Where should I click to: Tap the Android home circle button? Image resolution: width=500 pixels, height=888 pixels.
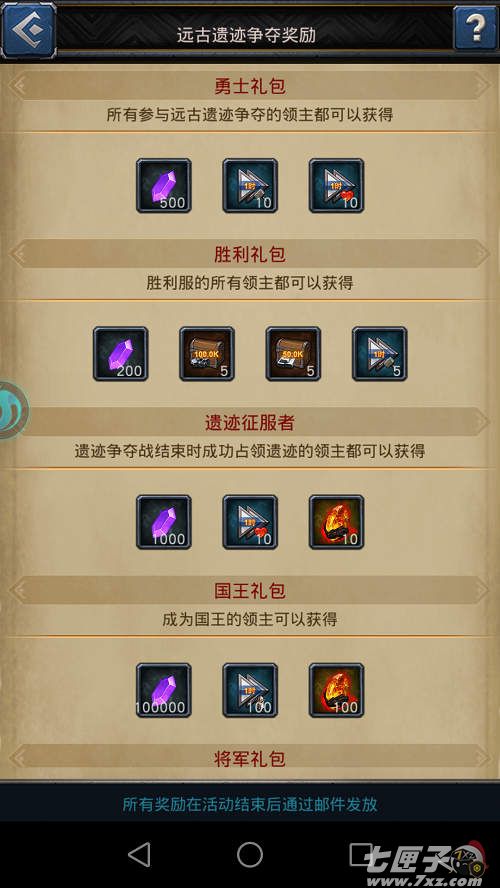250,855
